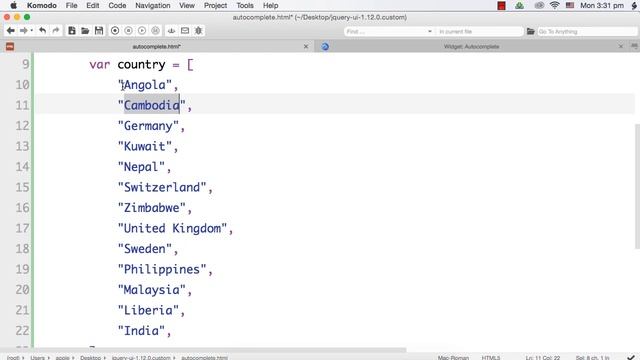Screen dimensions: 640x360
Task: Create a new file from the toolbar
Action: (x=71, y=31)
